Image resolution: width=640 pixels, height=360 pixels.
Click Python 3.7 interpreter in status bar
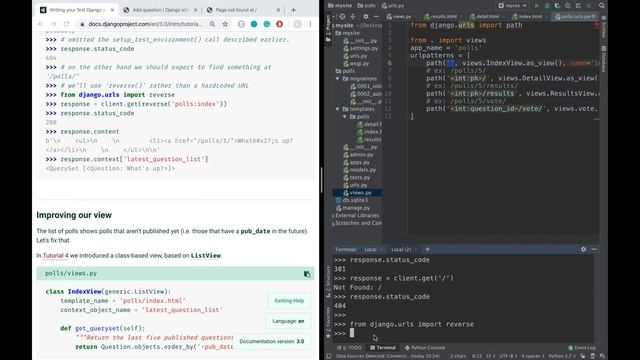pos(561,356)
